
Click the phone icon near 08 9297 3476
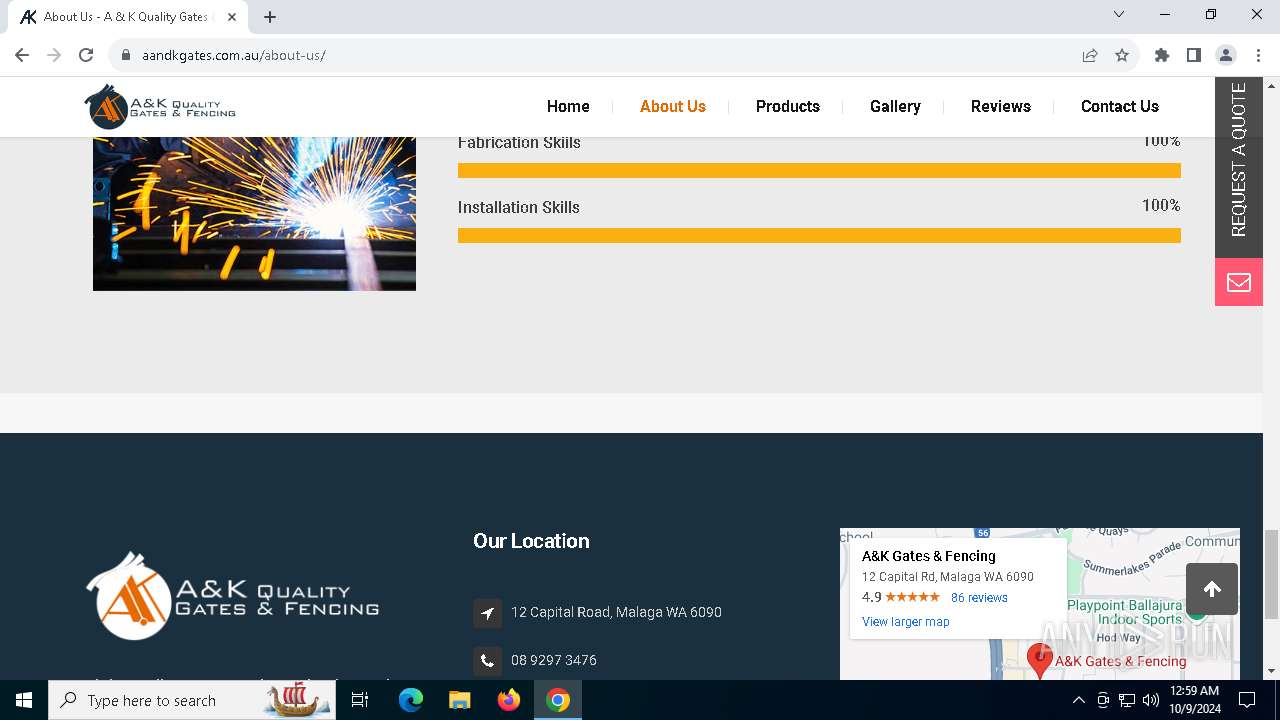click(x=487, y=660)
